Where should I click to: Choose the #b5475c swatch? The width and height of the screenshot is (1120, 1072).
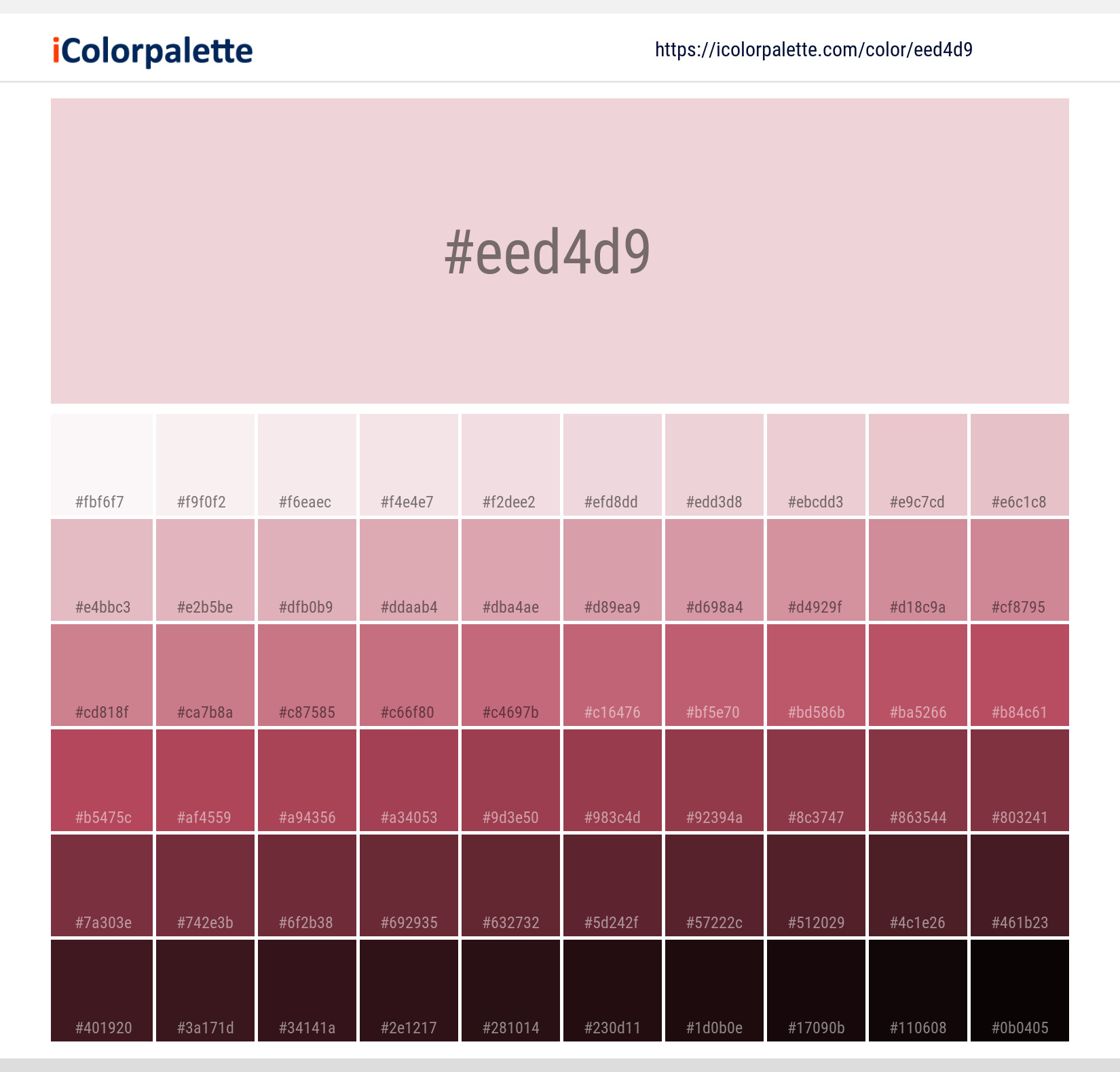tap(102, 780)
